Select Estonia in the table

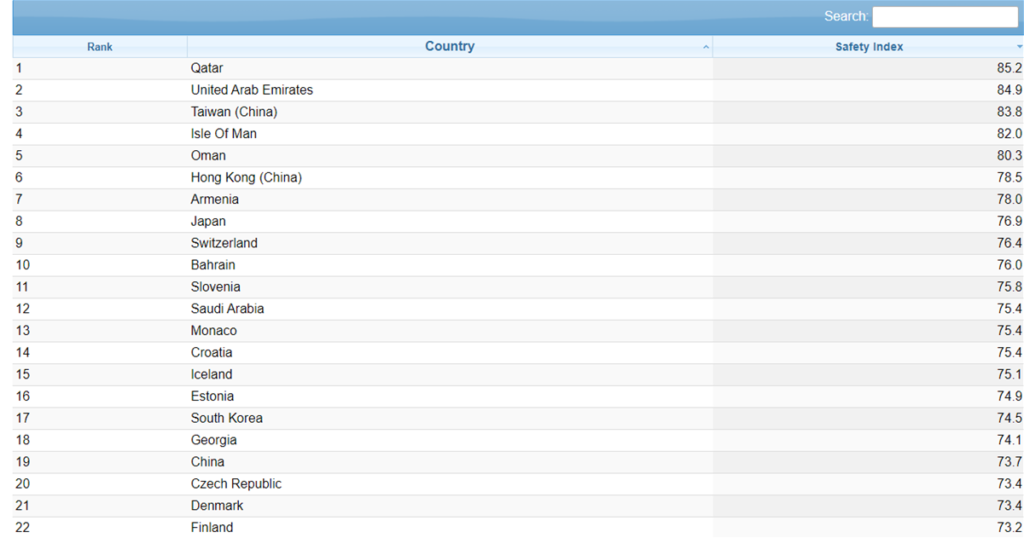pyautogui.click(x=212, y=396)
